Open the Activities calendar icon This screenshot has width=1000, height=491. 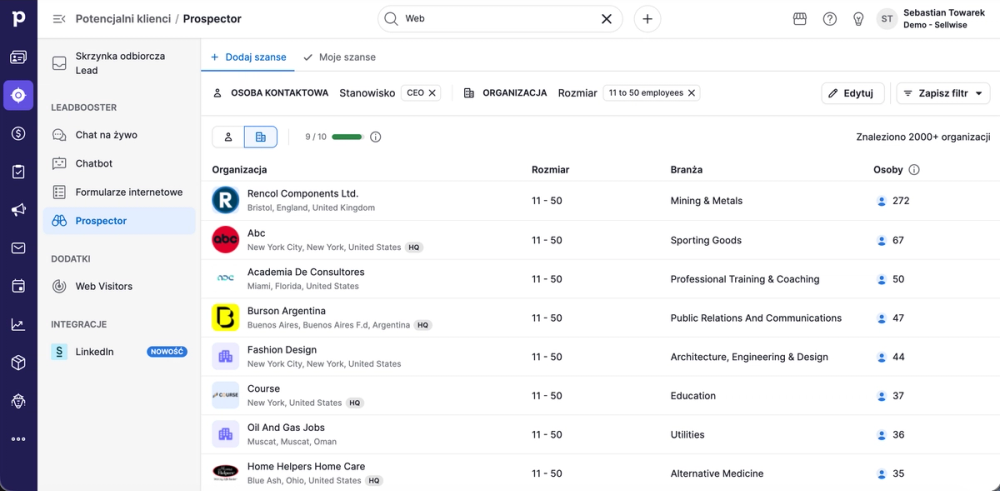(x=18, y=286)
